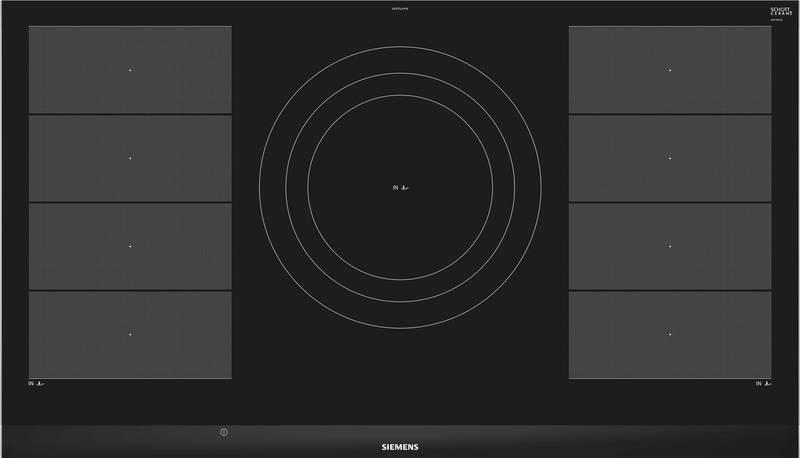The width and height of the screenshot is (800, 458).
Task: Tap the bottom-right IN induction symbol
Action: pyautogui.click(x=763, y=384)
